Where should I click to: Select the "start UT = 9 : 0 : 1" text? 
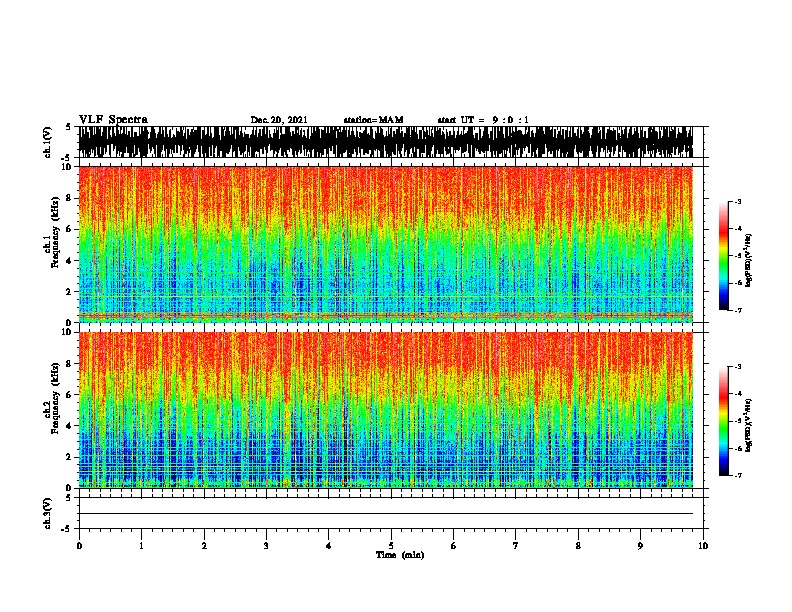point(483,120)
